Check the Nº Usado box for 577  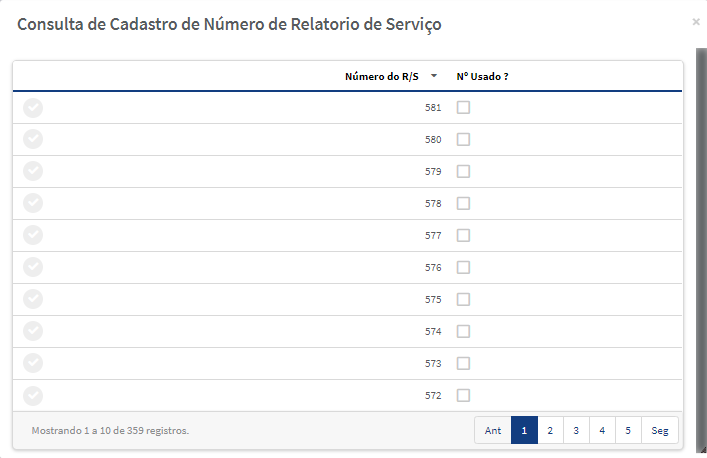click(x=463, y=235)
